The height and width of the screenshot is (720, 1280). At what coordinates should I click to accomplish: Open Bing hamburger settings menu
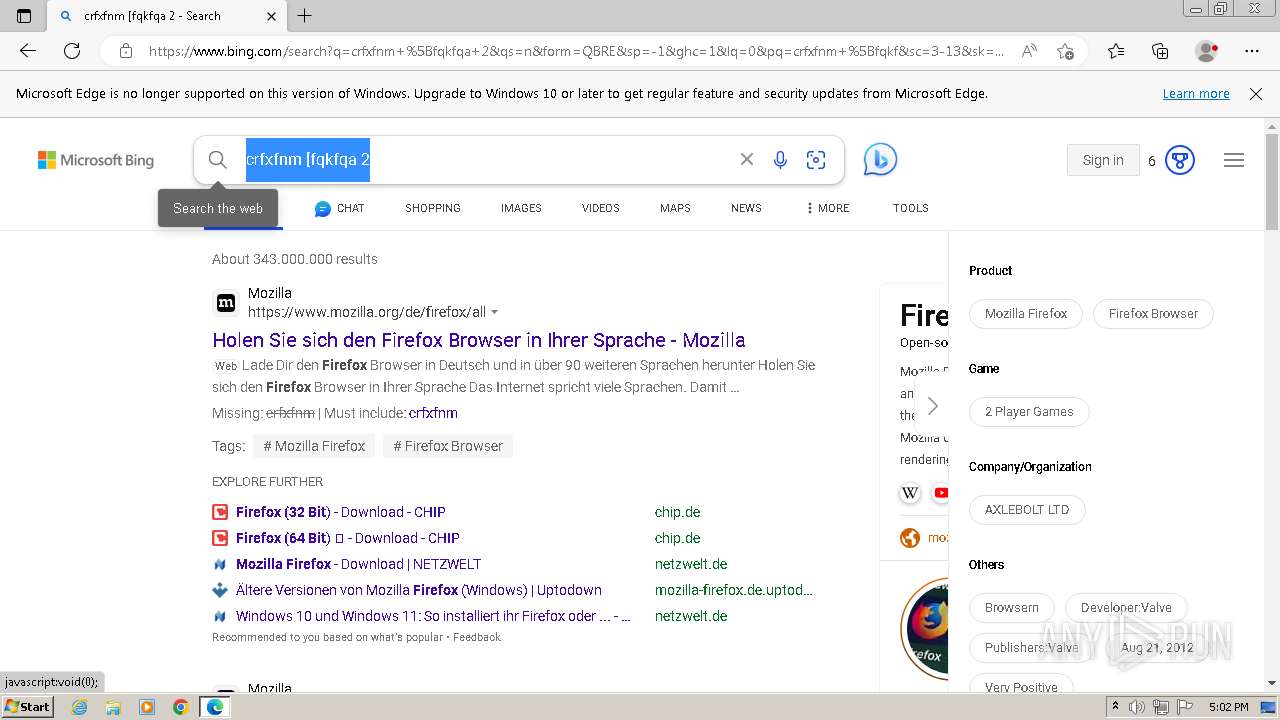point(1234,160)
